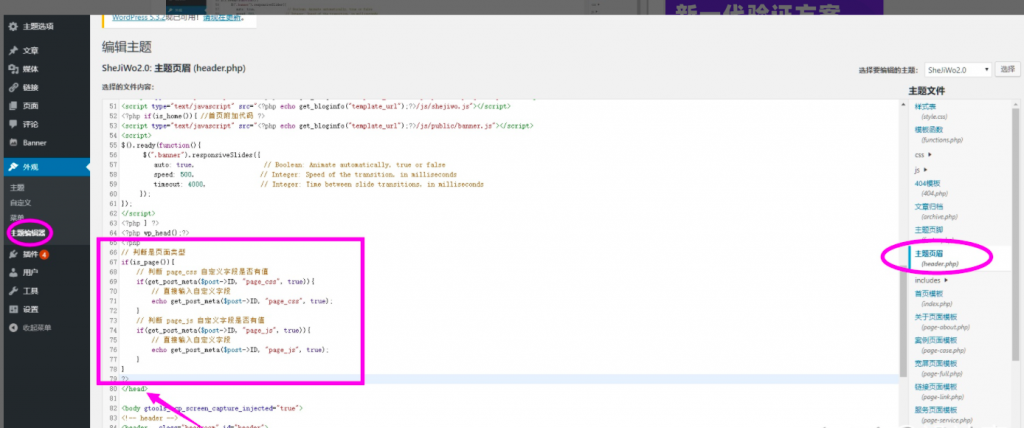The width and height of the screenshot is (1024, 428).
Task: Click the 文章 pushpin icon
Action: [x=13, y=50]
